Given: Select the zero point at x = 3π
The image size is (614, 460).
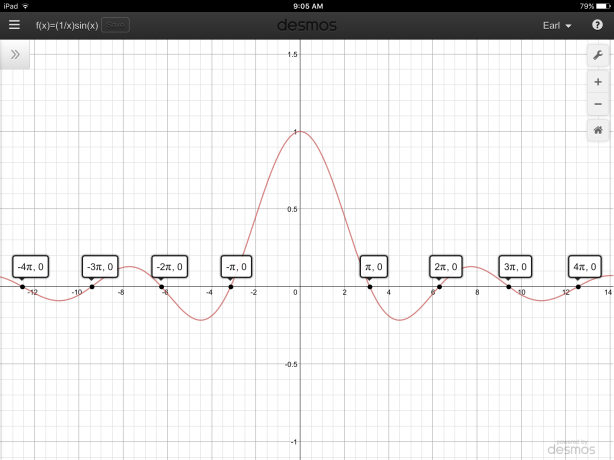Looking at the screenshot, I should tap(509, 287).
